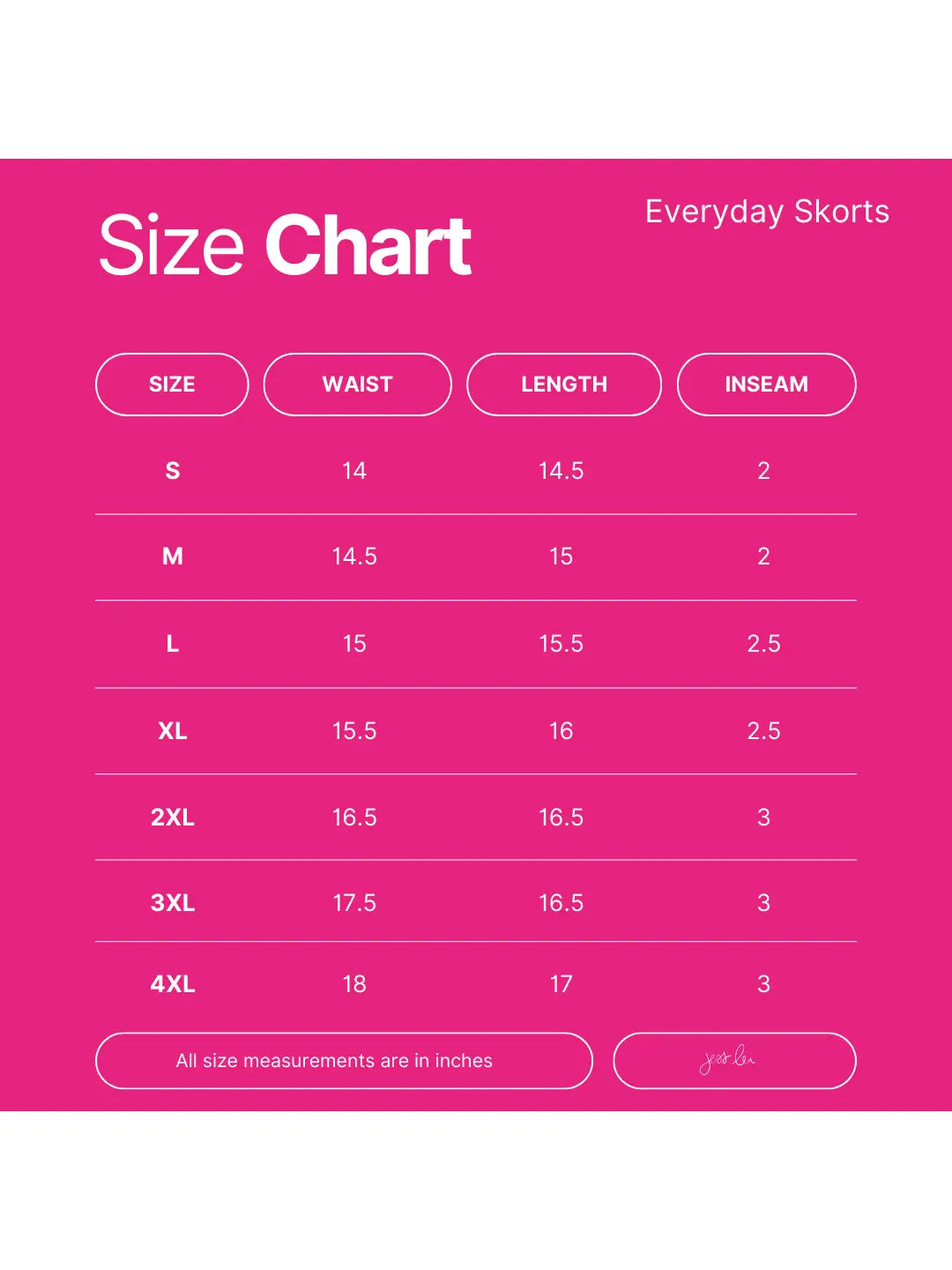Click the L waist value 15
Screen dimensions: 952x1270
(354, 644)
